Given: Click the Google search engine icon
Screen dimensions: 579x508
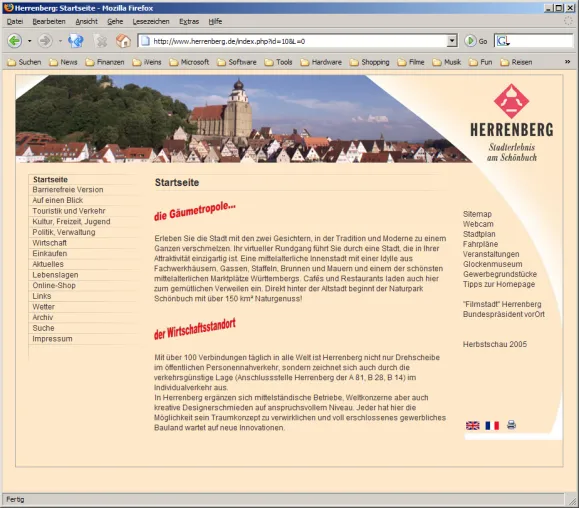Looking at the screenshot, I should [503, 41].
